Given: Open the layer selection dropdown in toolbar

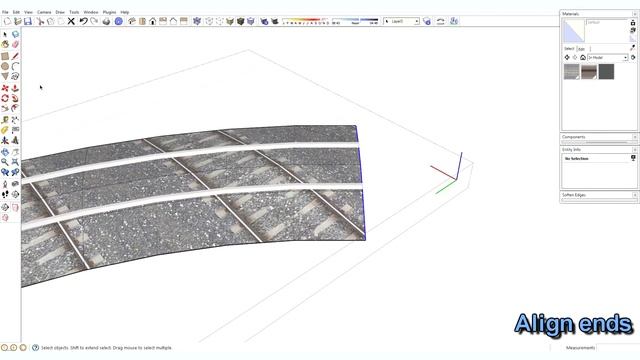Looking at the screenshot, I should coord(402,21).
